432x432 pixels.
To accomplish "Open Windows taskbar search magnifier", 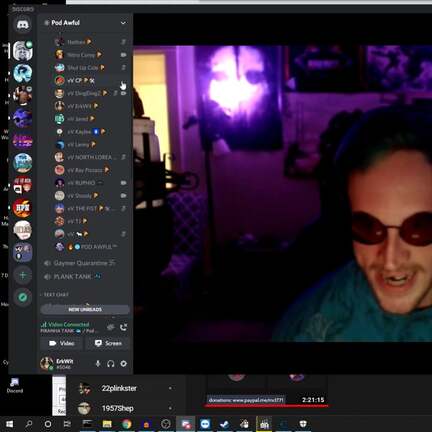I will click(x=29, y=424).
